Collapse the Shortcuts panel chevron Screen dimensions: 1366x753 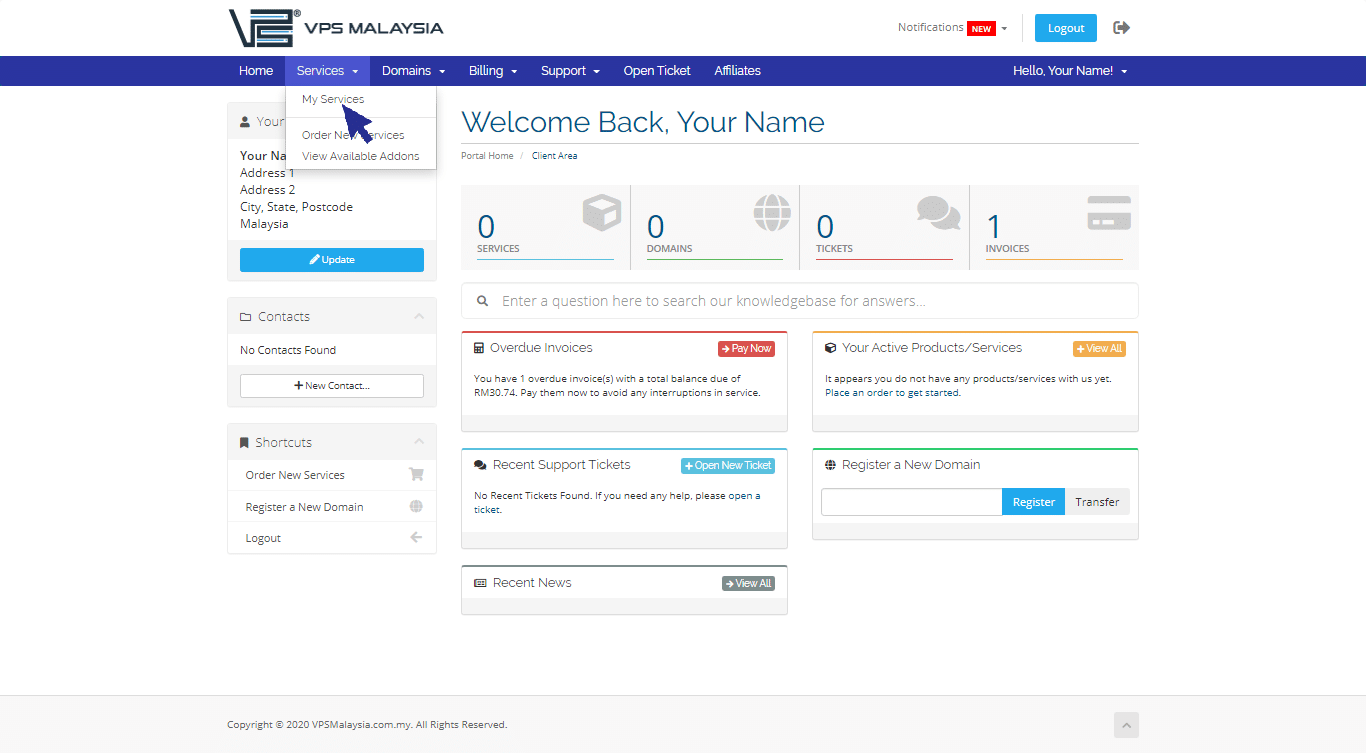(419, 442)
